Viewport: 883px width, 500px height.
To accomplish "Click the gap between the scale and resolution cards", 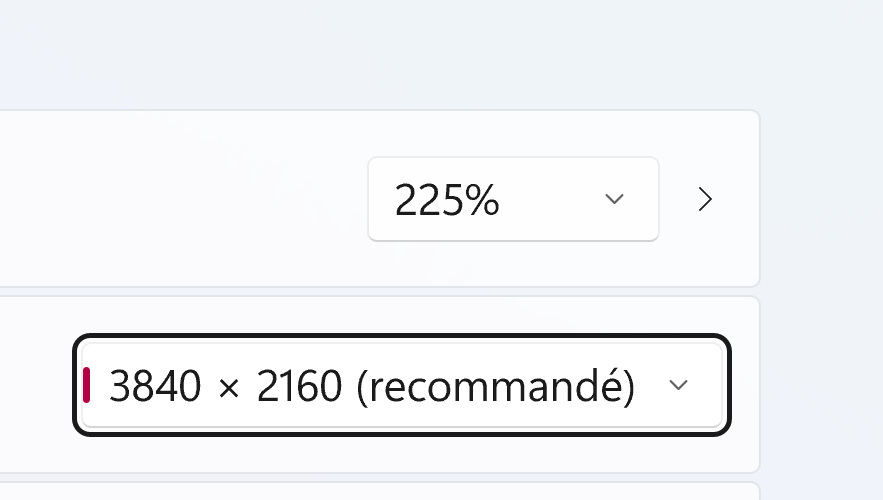I will click(x=400, y=291).
